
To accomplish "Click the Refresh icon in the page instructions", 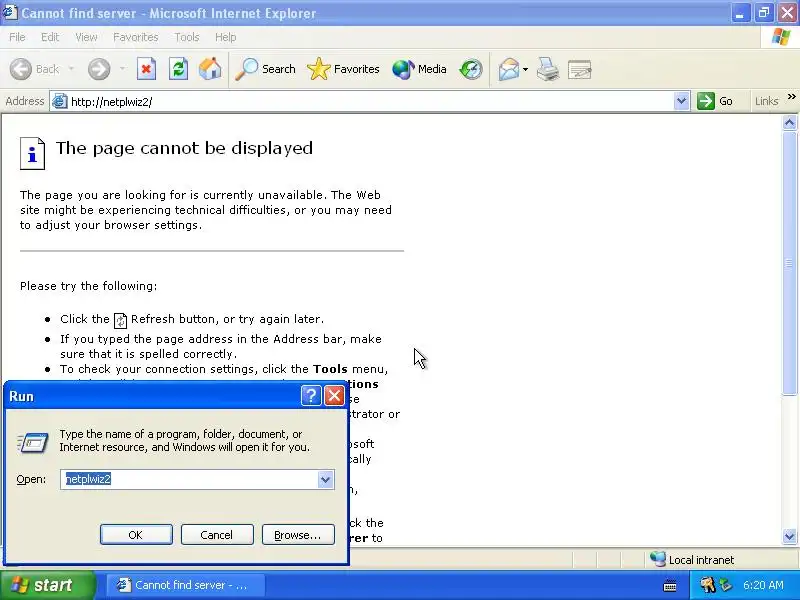I will pos(120,320).
